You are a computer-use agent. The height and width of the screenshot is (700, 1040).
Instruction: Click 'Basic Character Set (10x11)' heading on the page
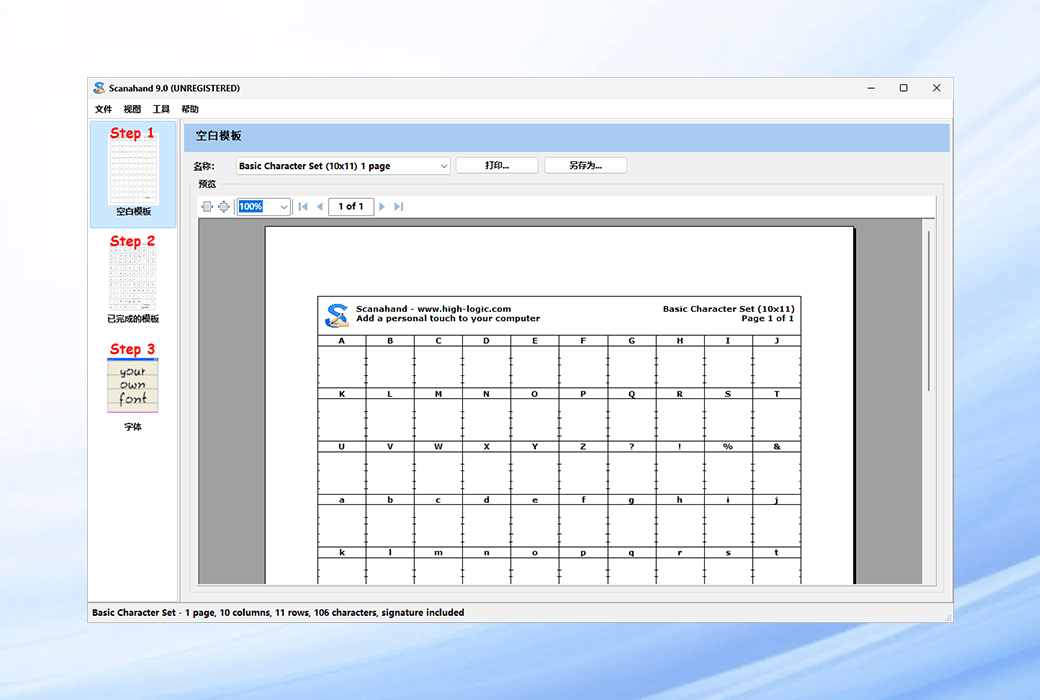point(728,309)
